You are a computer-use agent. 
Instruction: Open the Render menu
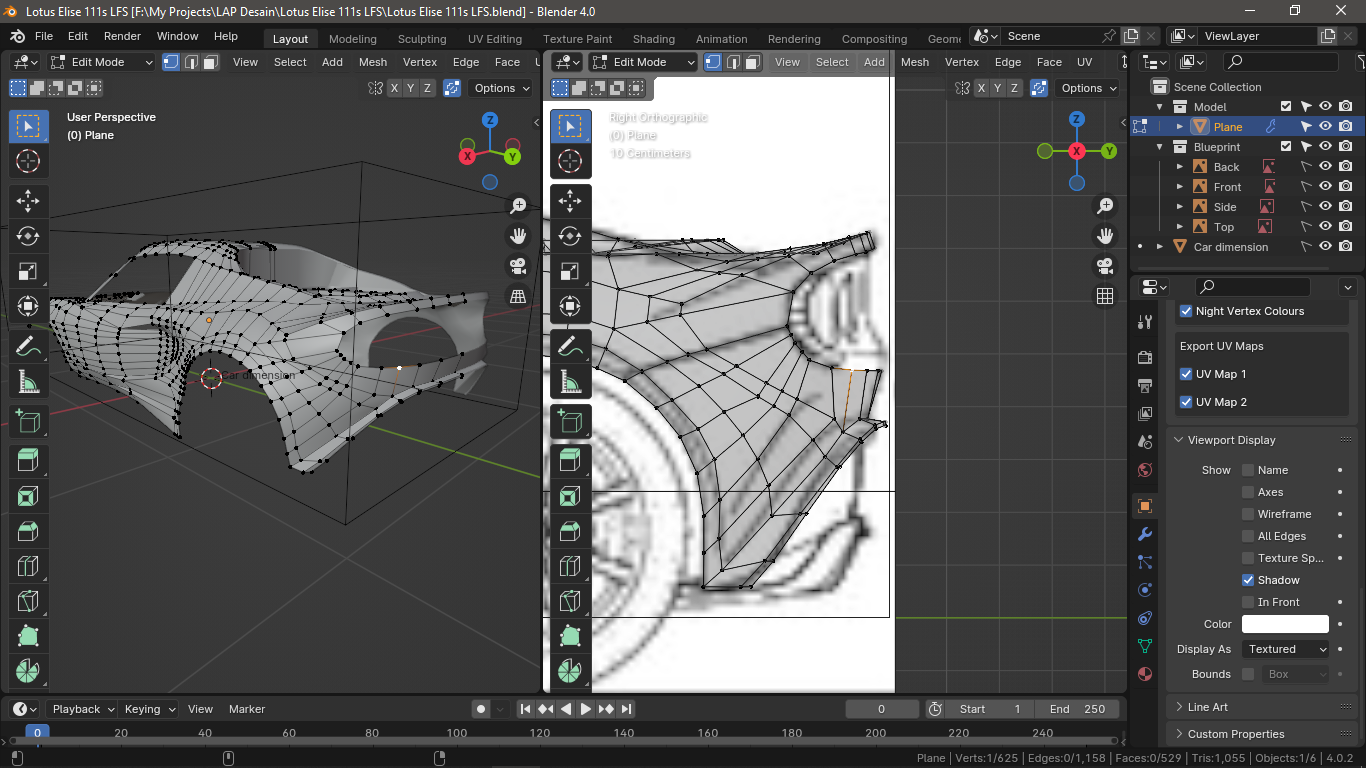point(122,36)
